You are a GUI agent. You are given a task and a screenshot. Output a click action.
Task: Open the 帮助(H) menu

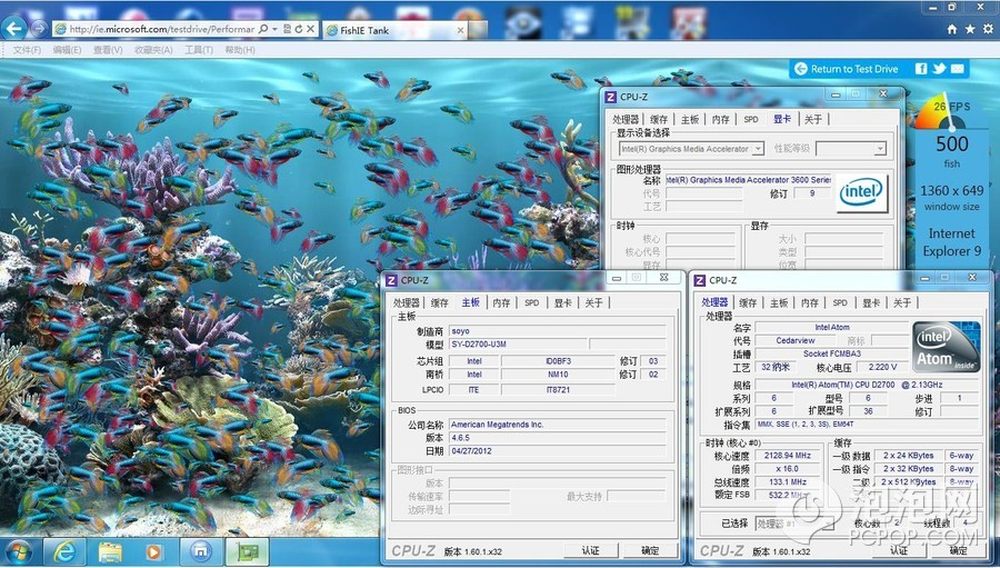240,50
